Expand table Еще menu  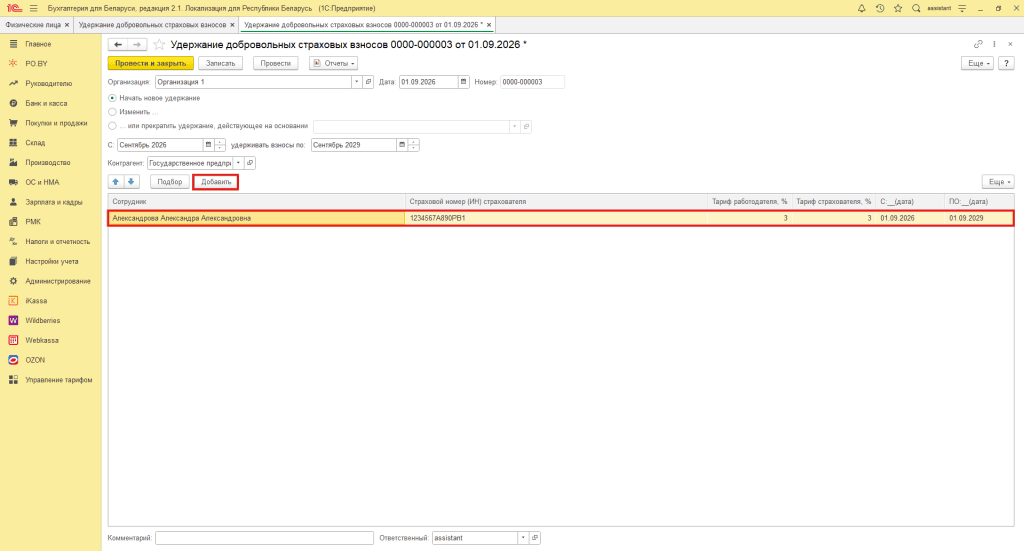(x=998, y=182)
